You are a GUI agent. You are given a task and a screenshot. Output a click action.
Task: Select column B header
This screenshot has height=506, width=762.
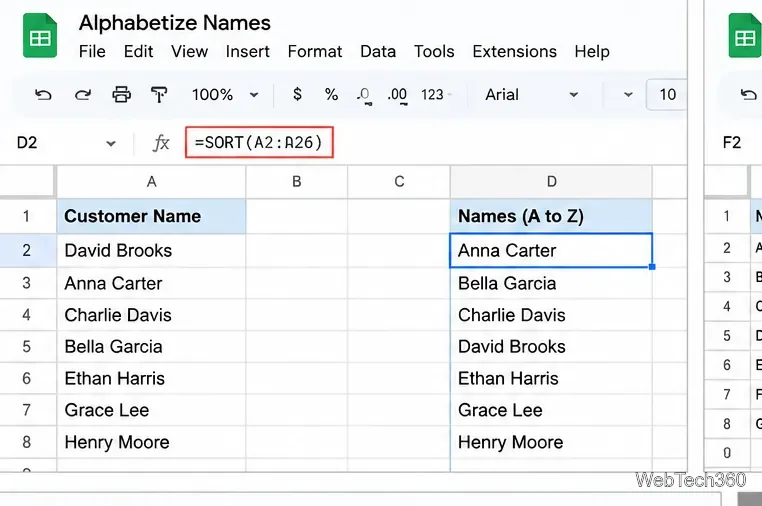pos(296,182)
